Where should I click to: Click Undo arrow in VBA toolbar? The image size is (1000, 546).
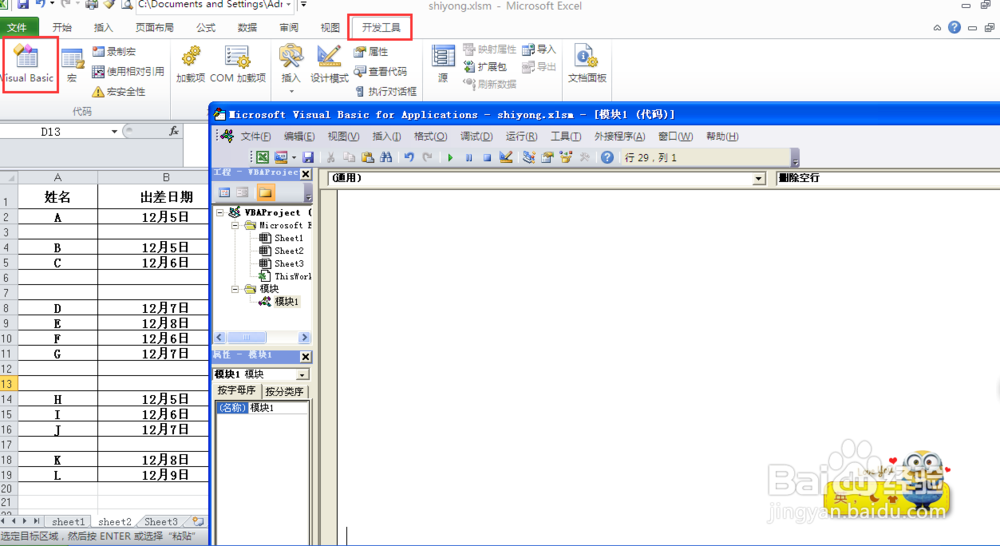click(409, 157)
